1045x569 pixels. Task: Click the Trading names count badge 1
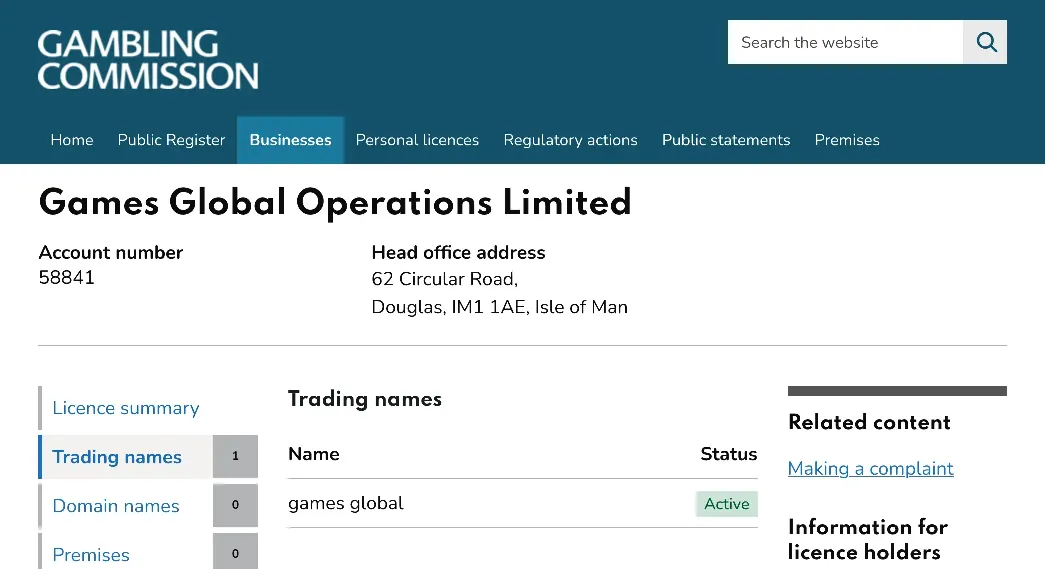point(235,456)
